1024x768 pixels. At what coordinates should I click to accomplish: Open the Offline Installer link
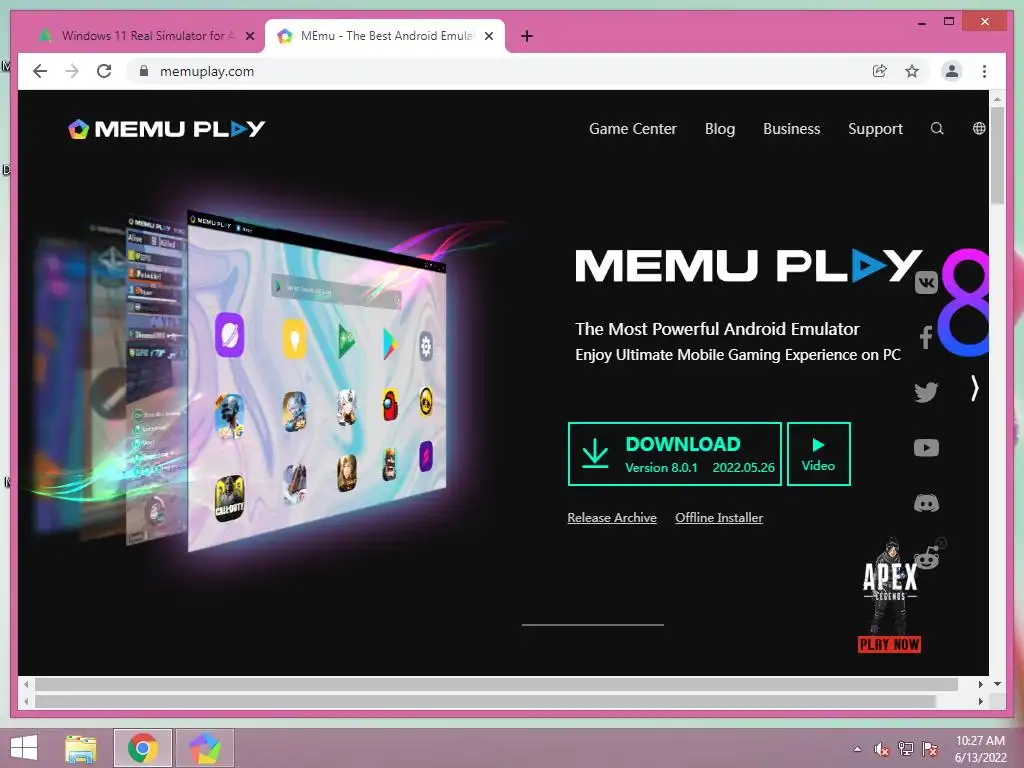719,517
